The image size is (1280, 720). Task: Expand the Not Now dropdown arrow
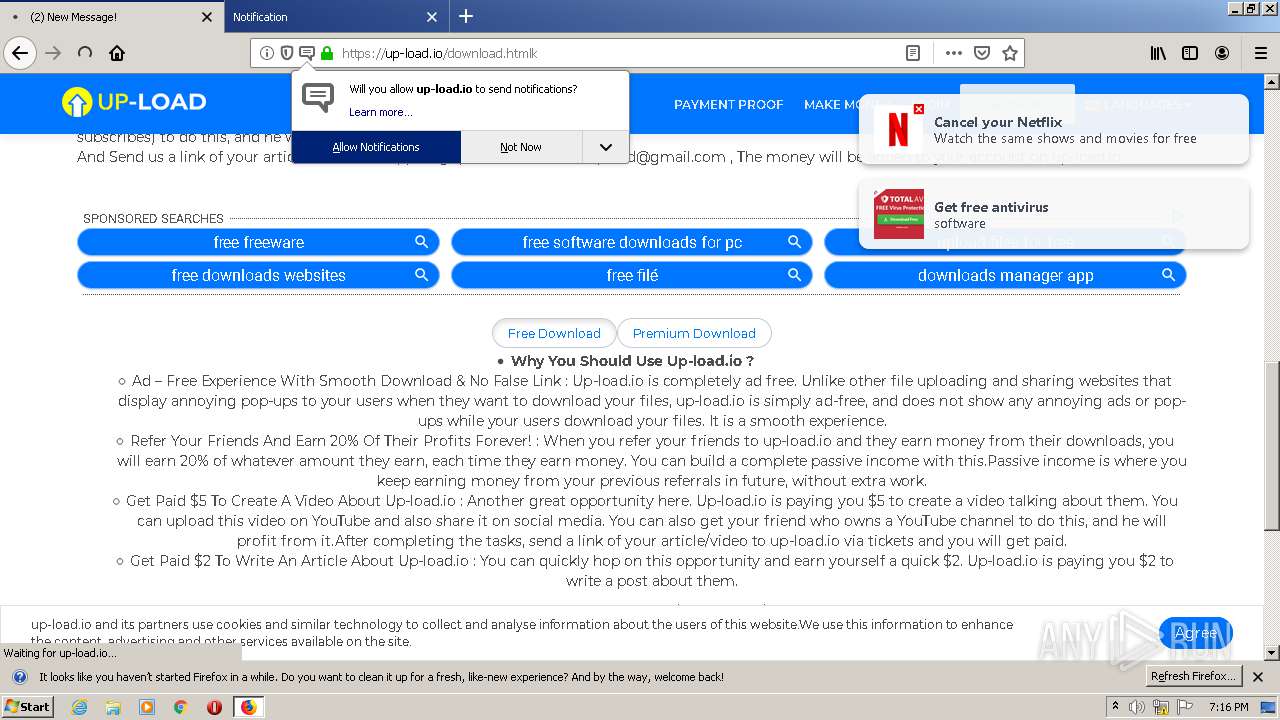tap(606, 147)
